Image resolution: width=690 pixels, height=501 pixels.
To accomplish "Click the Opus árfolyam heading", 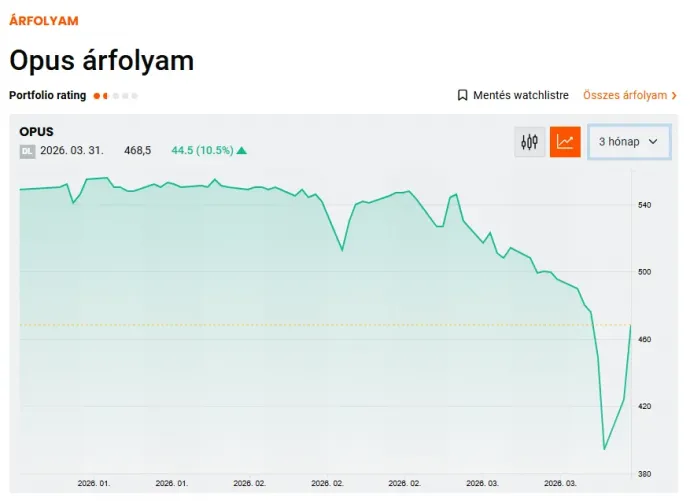I will pyautogui.click(x=101, y=60).
